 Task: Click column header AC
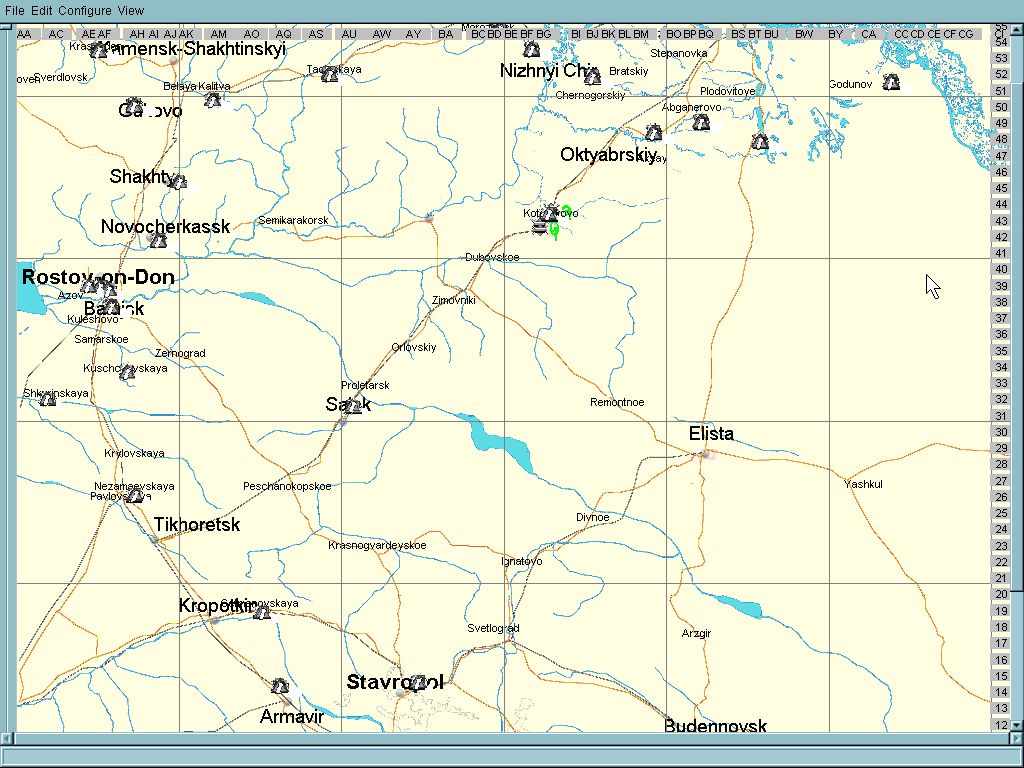click(56, 34)
